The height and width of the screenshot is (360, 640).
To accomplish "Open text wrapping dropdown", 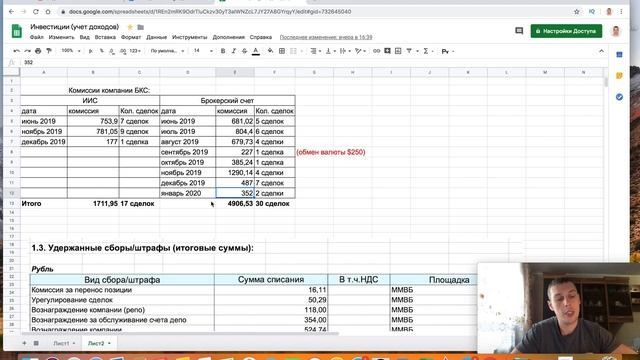I will click(x=344, y=51).
